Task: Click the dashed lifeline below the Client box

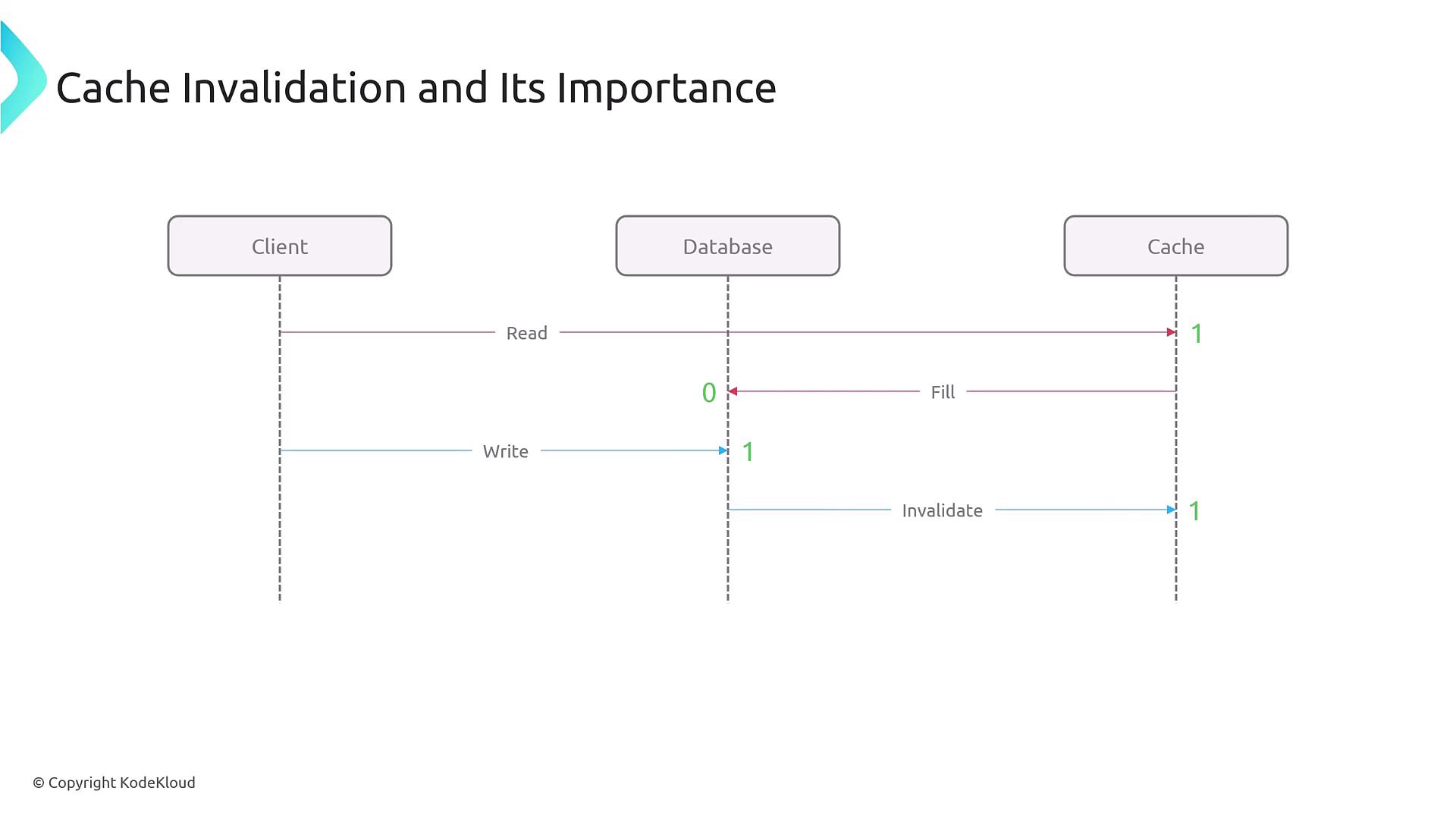Action: pyautogui.click(x=280, y=554)
